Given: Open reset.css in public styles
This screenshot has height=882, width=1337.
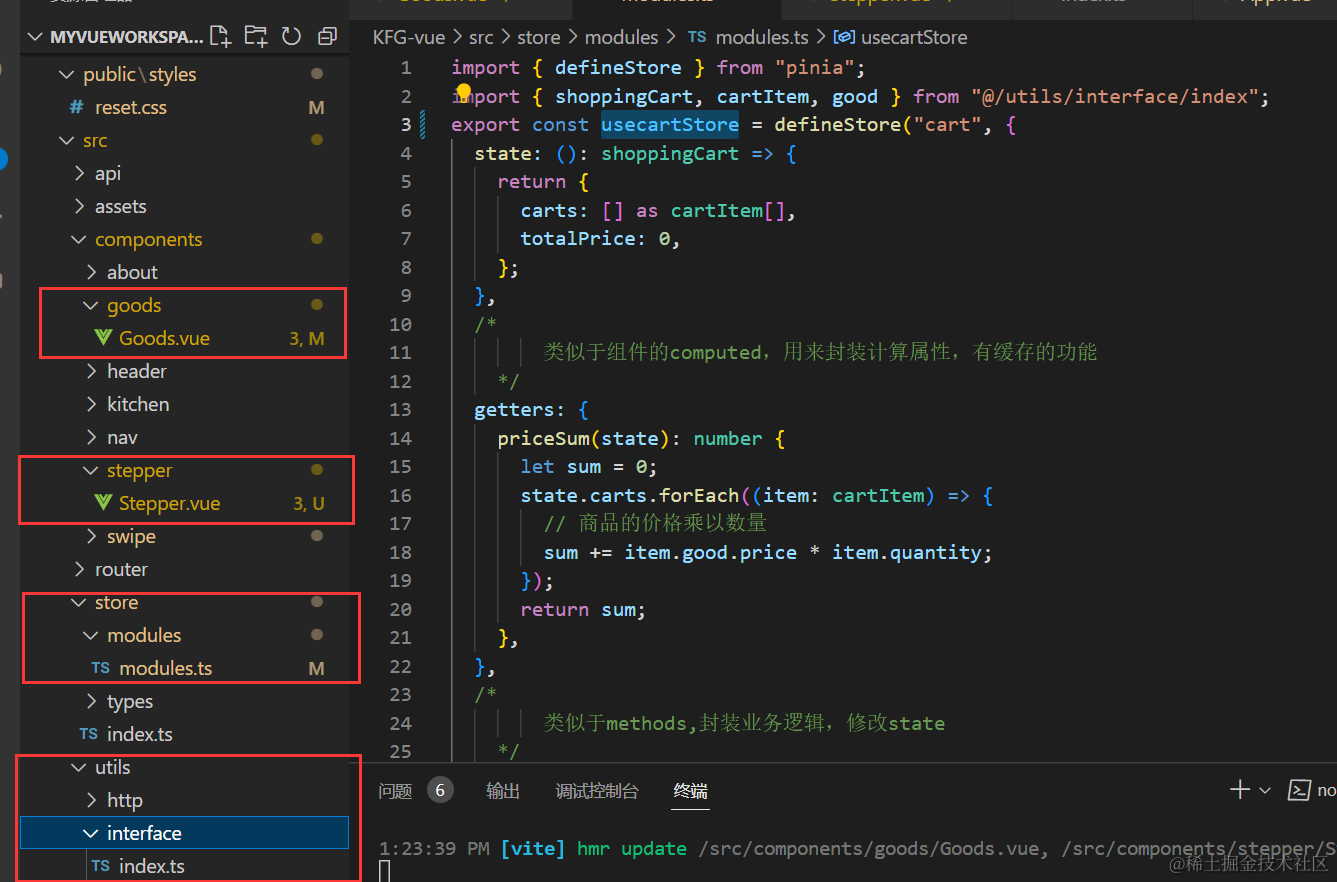Looking at the screenshot, I should [130, 107].
